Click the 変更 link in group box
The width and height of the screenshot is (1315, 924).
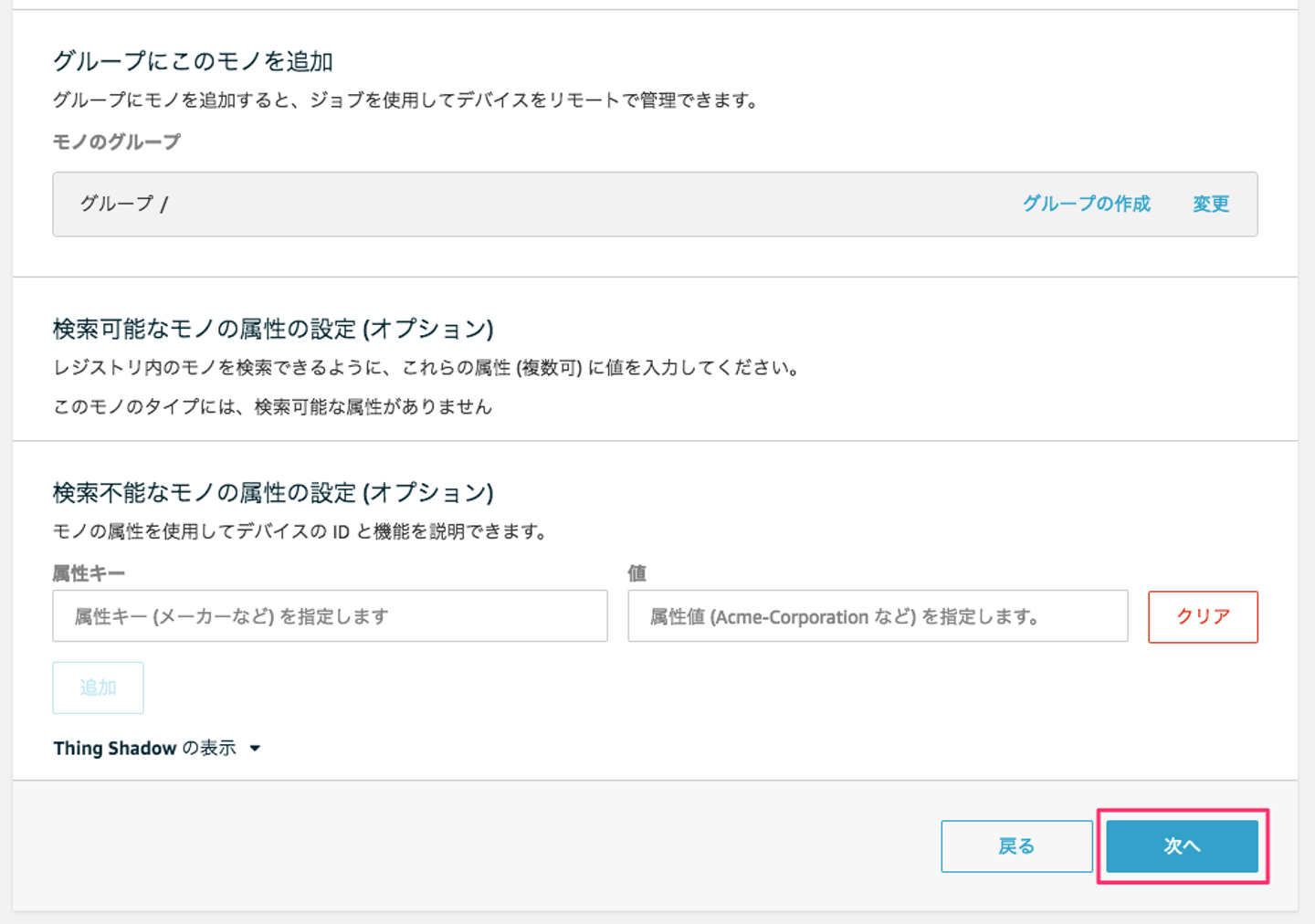pos(1211,204)
